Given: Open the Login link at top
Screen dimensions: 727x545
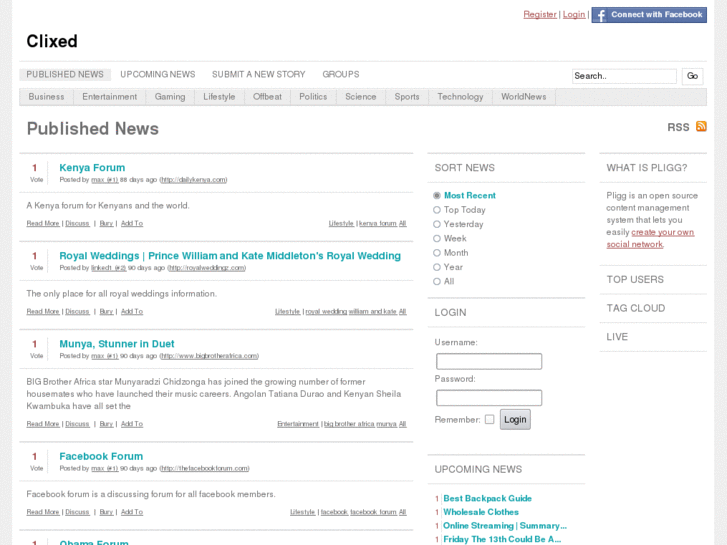Looking at the screenshot, I should coord(574,14).
